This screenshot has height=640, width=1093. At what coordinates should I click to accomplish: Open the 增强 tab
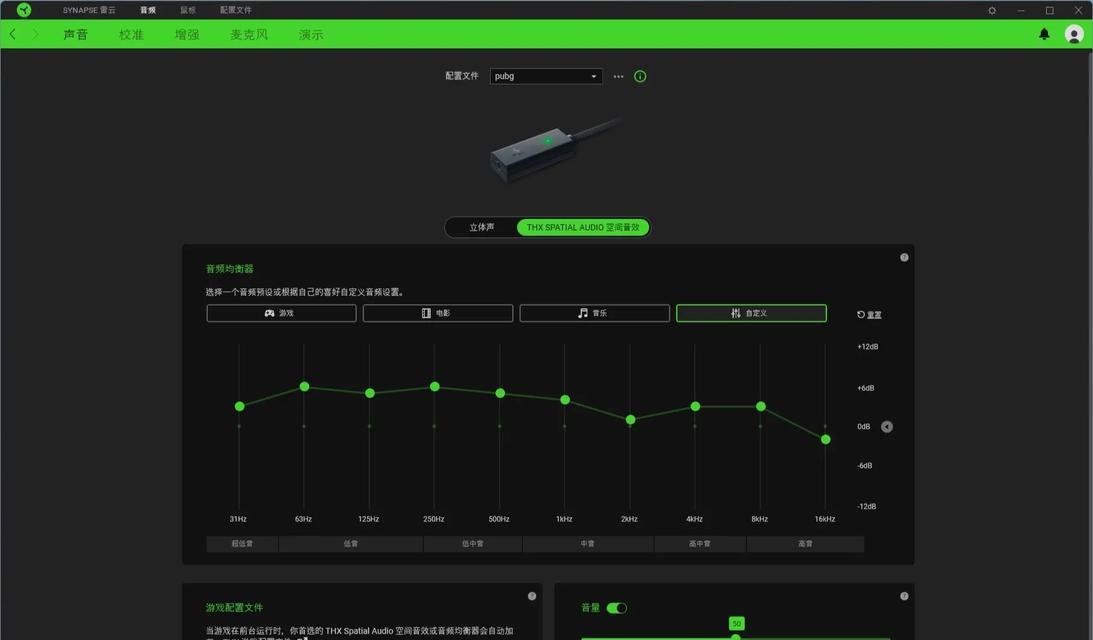(x=187, y=34)
